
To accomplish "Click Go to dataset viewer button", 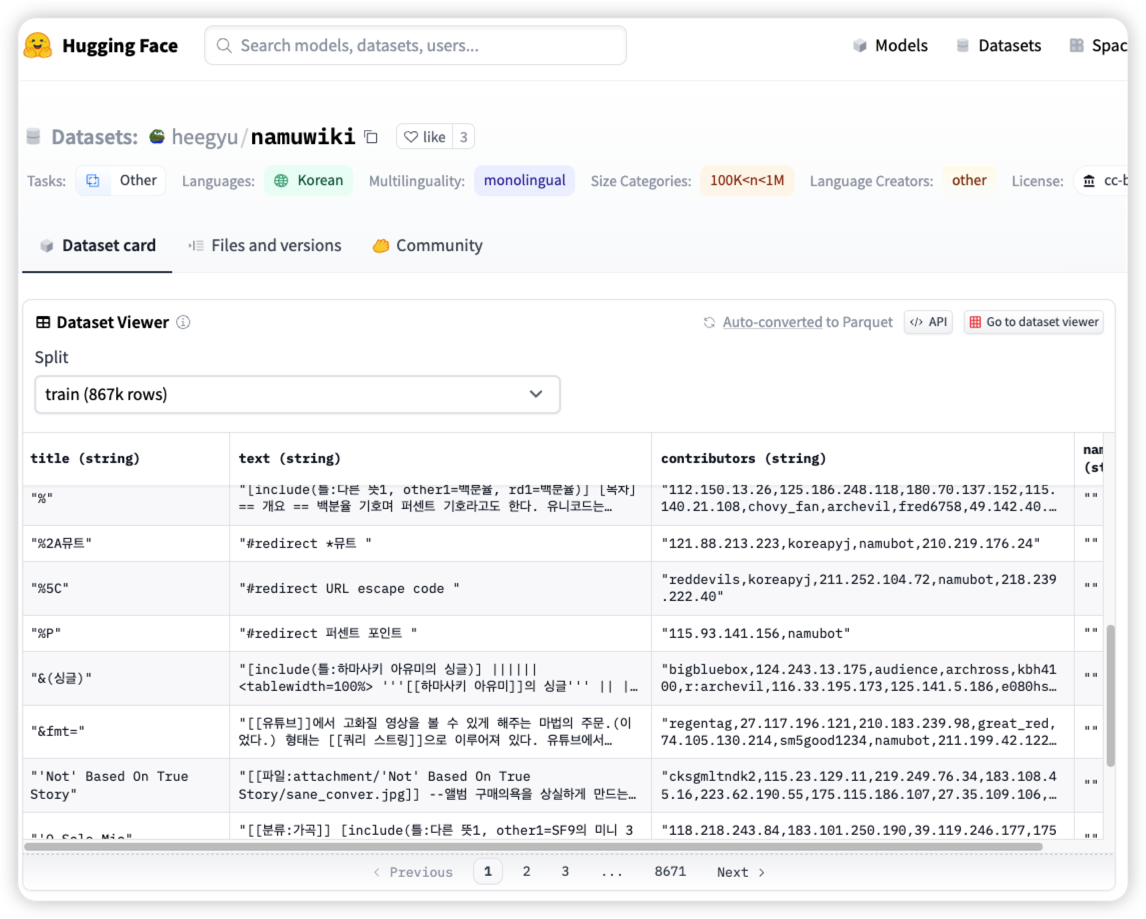I will tap(1033, 322).
